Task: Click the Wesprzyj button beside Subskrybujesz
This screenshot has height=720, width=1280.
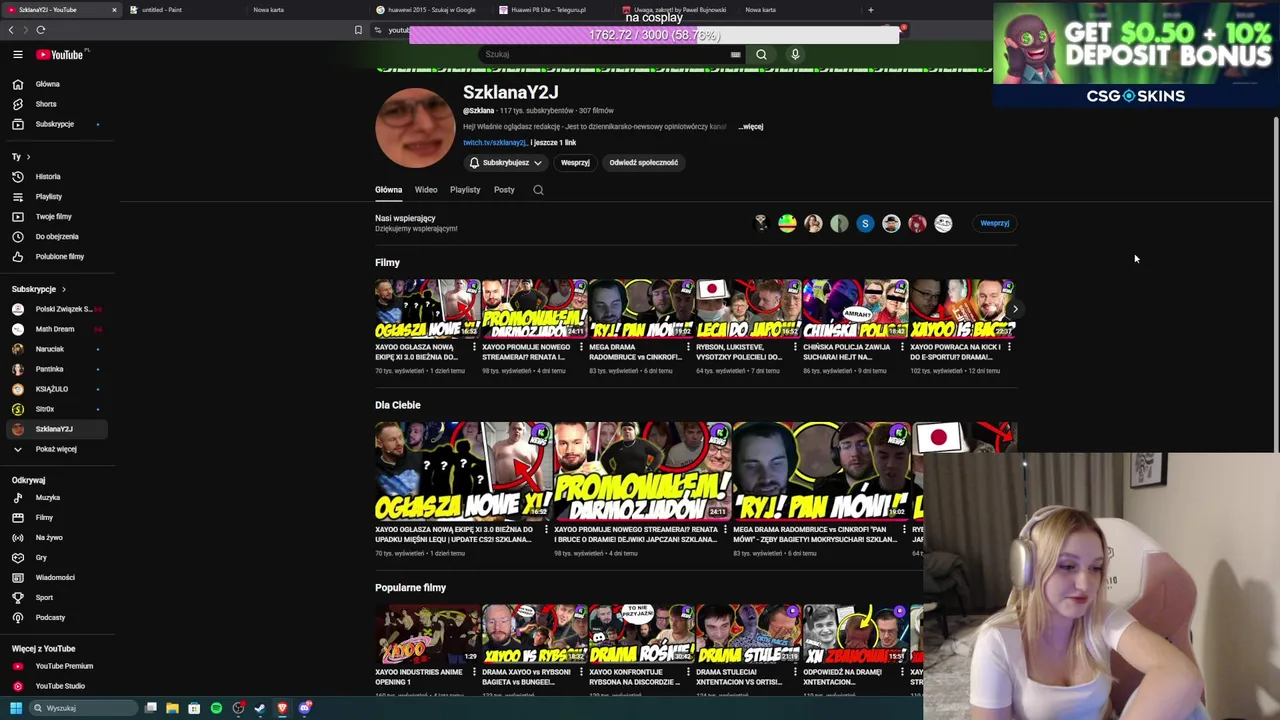Action: (575, 162)
